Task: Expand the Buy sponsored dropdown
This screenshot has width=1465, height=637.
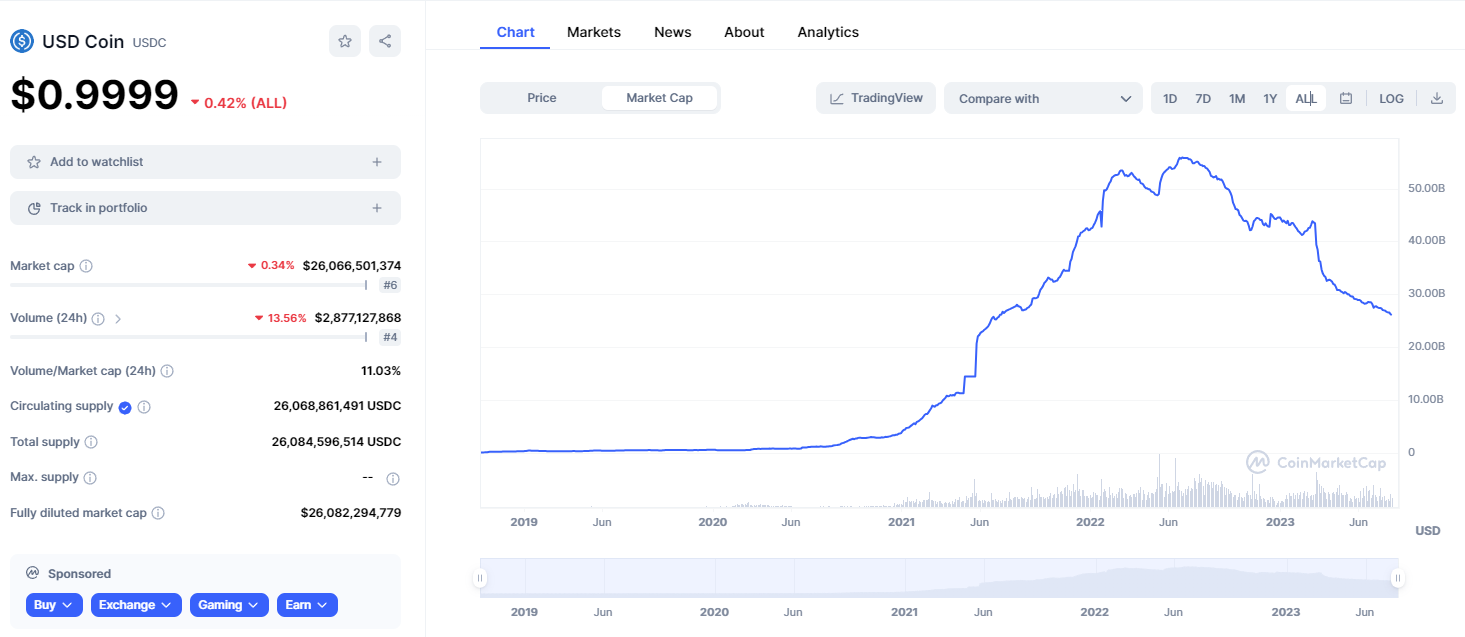Action: [55, 605]
